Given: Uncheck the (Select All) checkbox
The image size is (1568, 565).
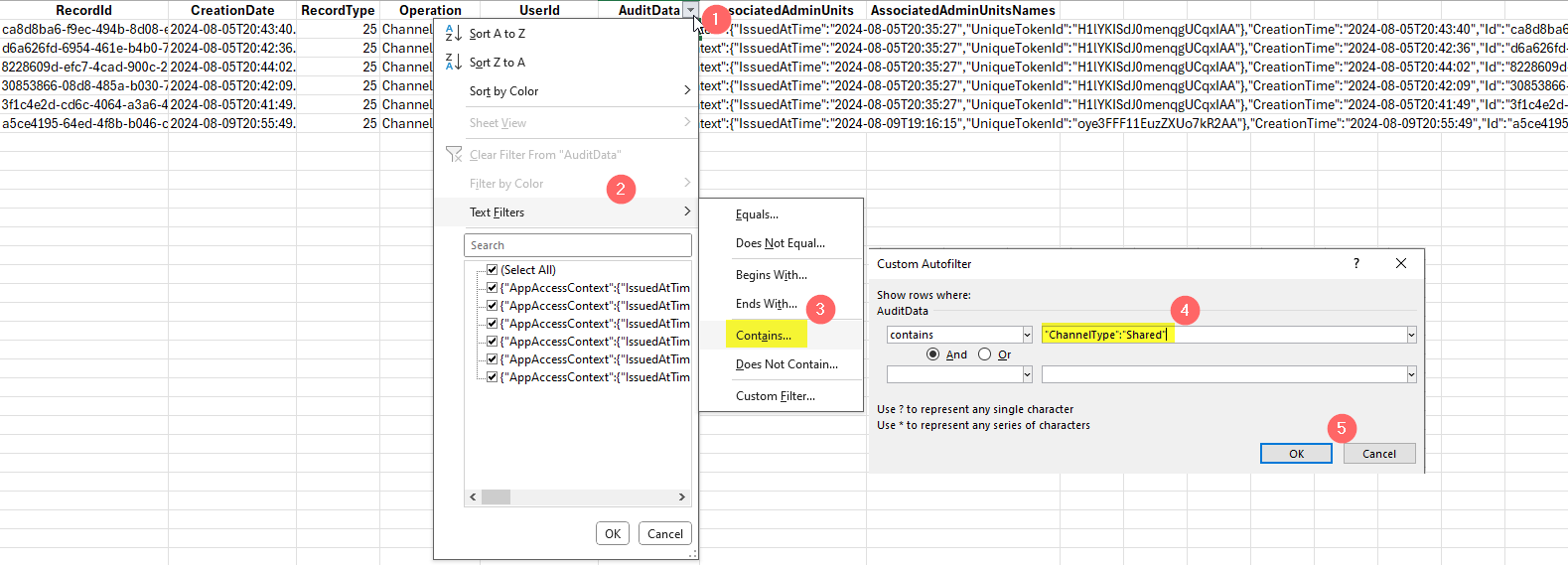Looking at the screenshot, I should (x=492, y=270).
